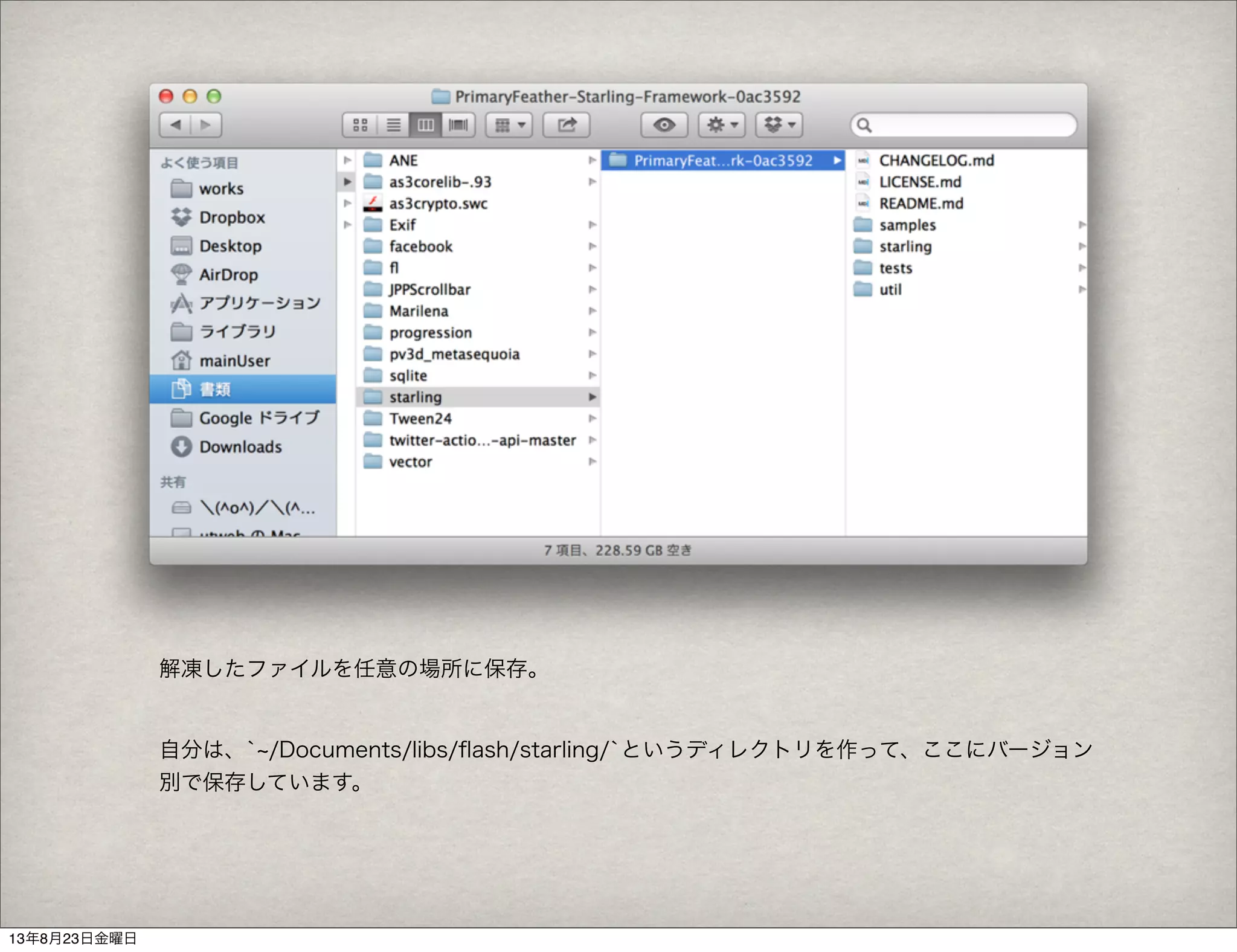Viewport: 1237px width, 952px height.
Task: Select the Marilena folder
Action: 477,311
